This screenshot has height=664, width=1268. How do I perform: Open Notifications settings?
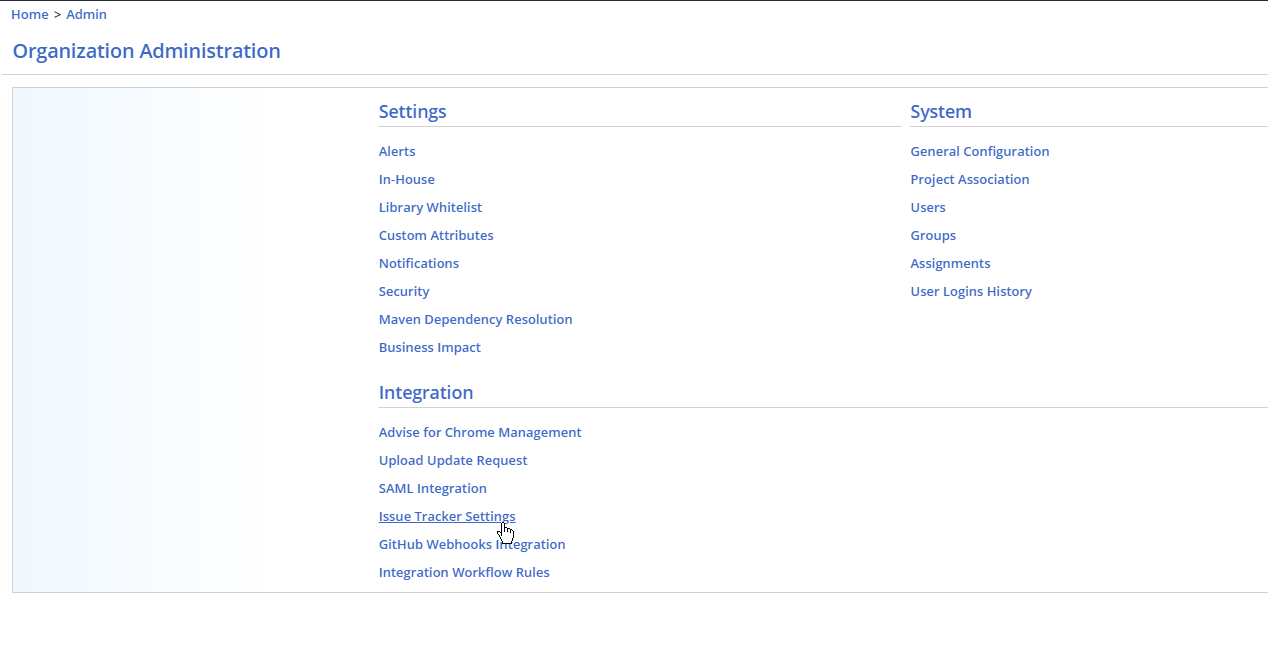coord(418,264)
